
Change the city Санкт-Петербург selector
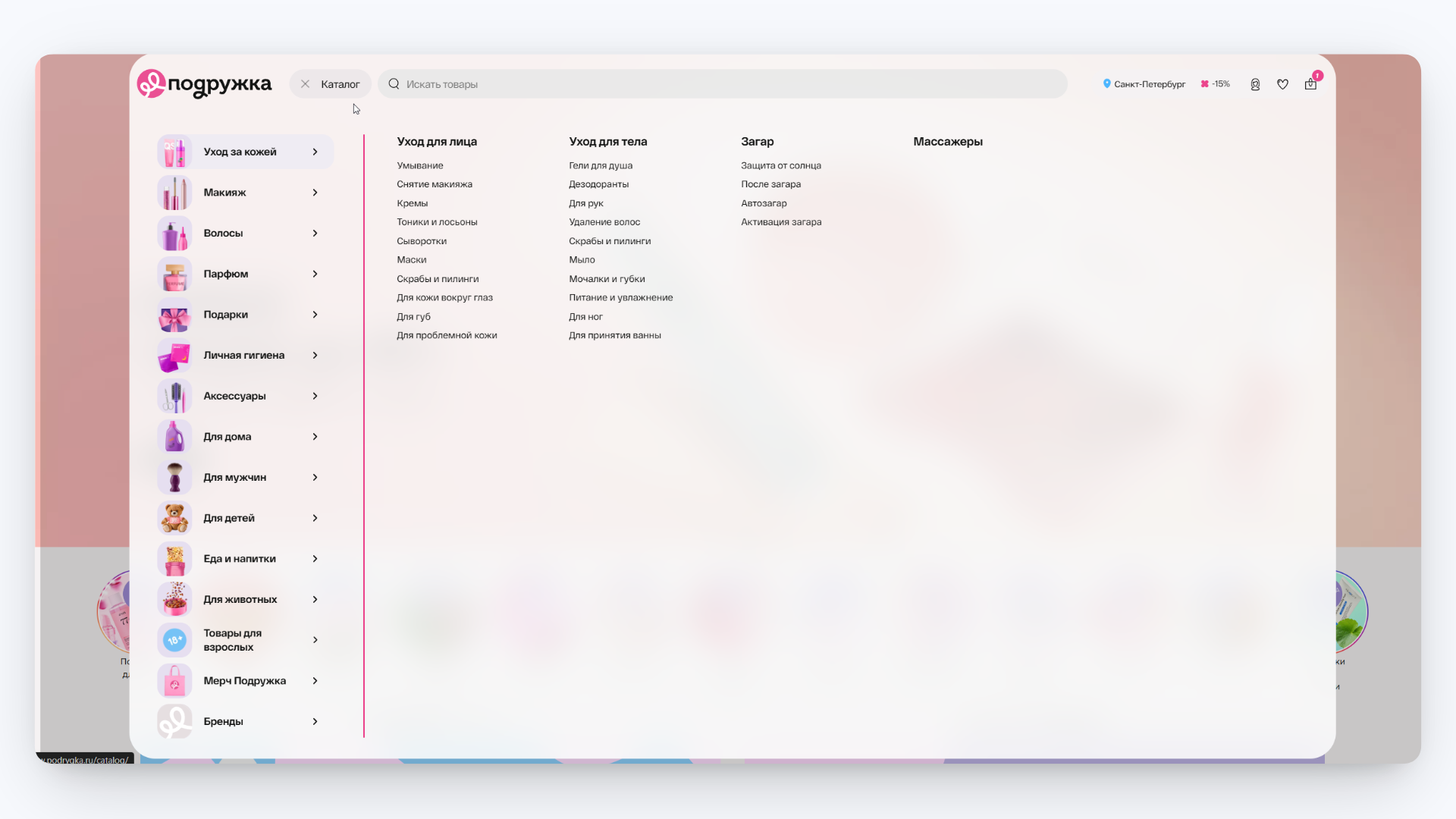1144,84
